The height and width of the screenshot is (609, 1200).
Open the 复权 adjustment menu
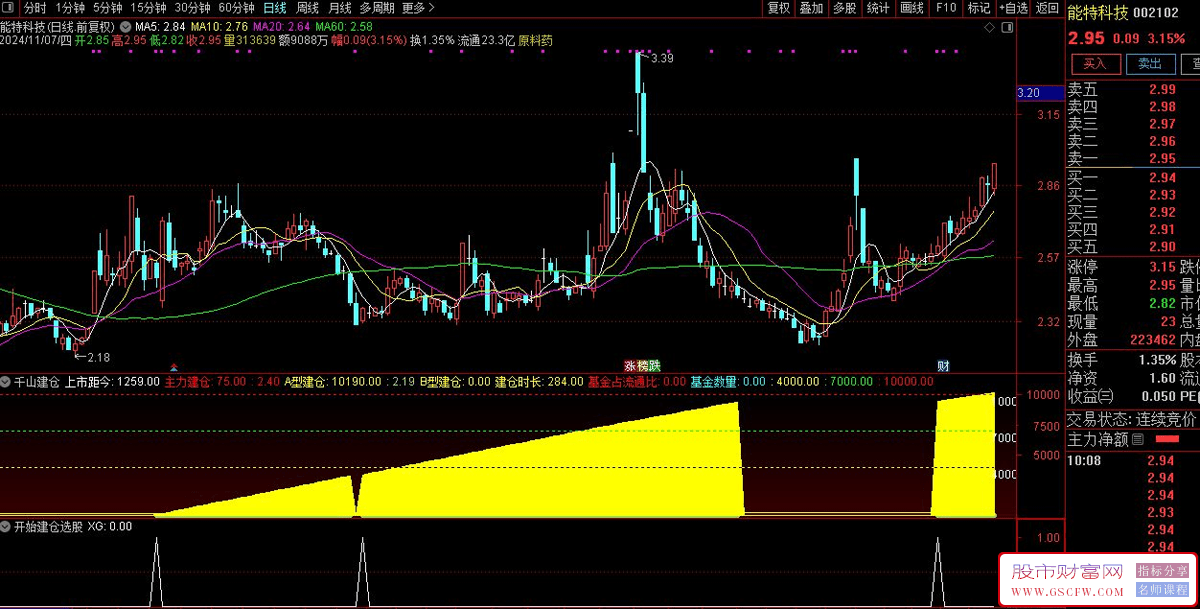pyautogui.click(x=779, y=8)
